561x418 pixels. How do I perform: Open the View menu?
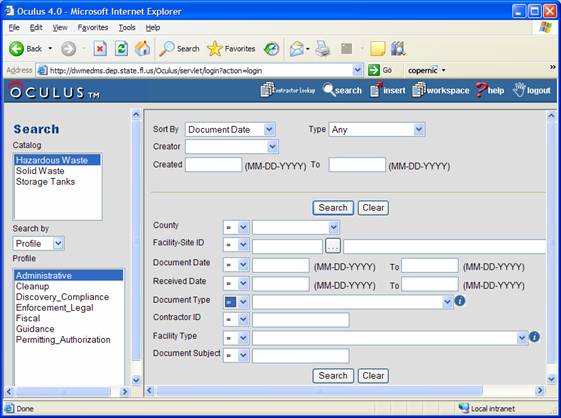60,28
